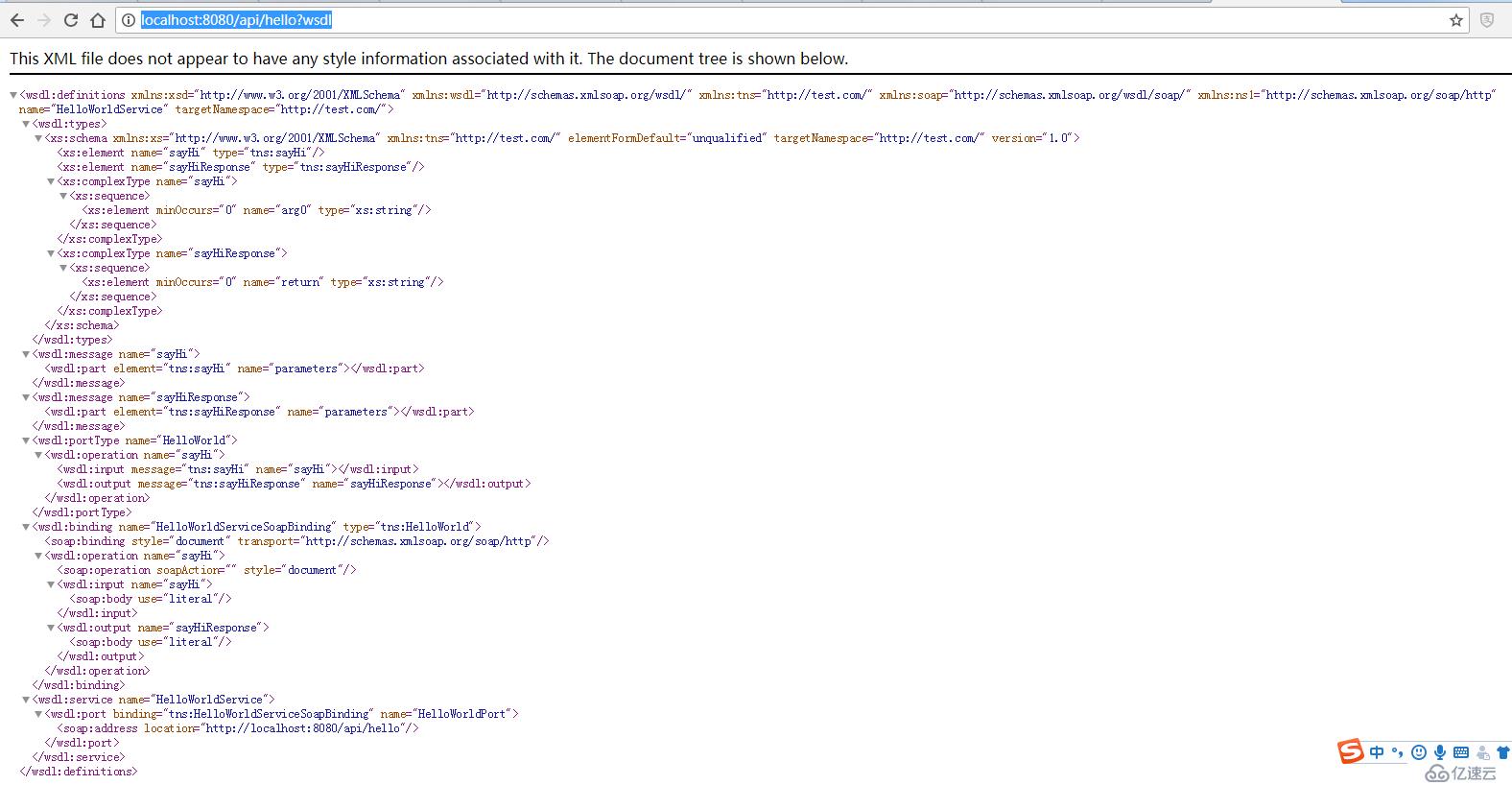Reload the WSDL page
Screen dimensions: 1512x785
pos(71,20)
